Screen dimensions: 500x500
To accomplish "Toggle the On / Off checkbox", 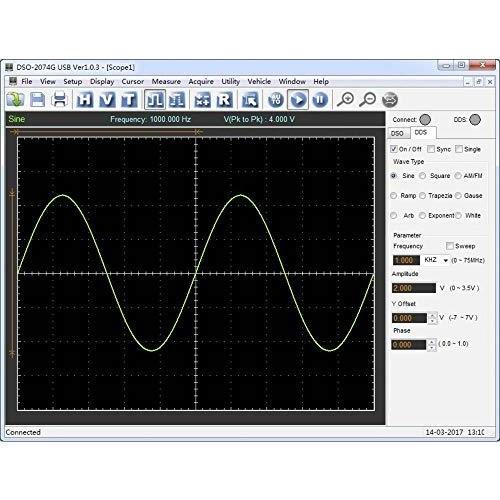I will pyautogui.click(x=394, y=149).
